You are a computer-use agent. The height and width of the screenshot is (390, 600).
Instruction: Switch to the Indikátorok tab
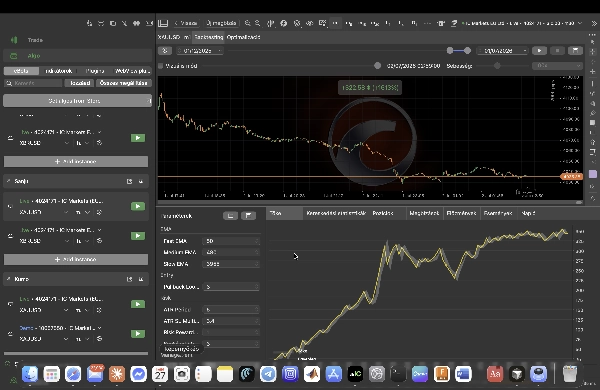58,71
